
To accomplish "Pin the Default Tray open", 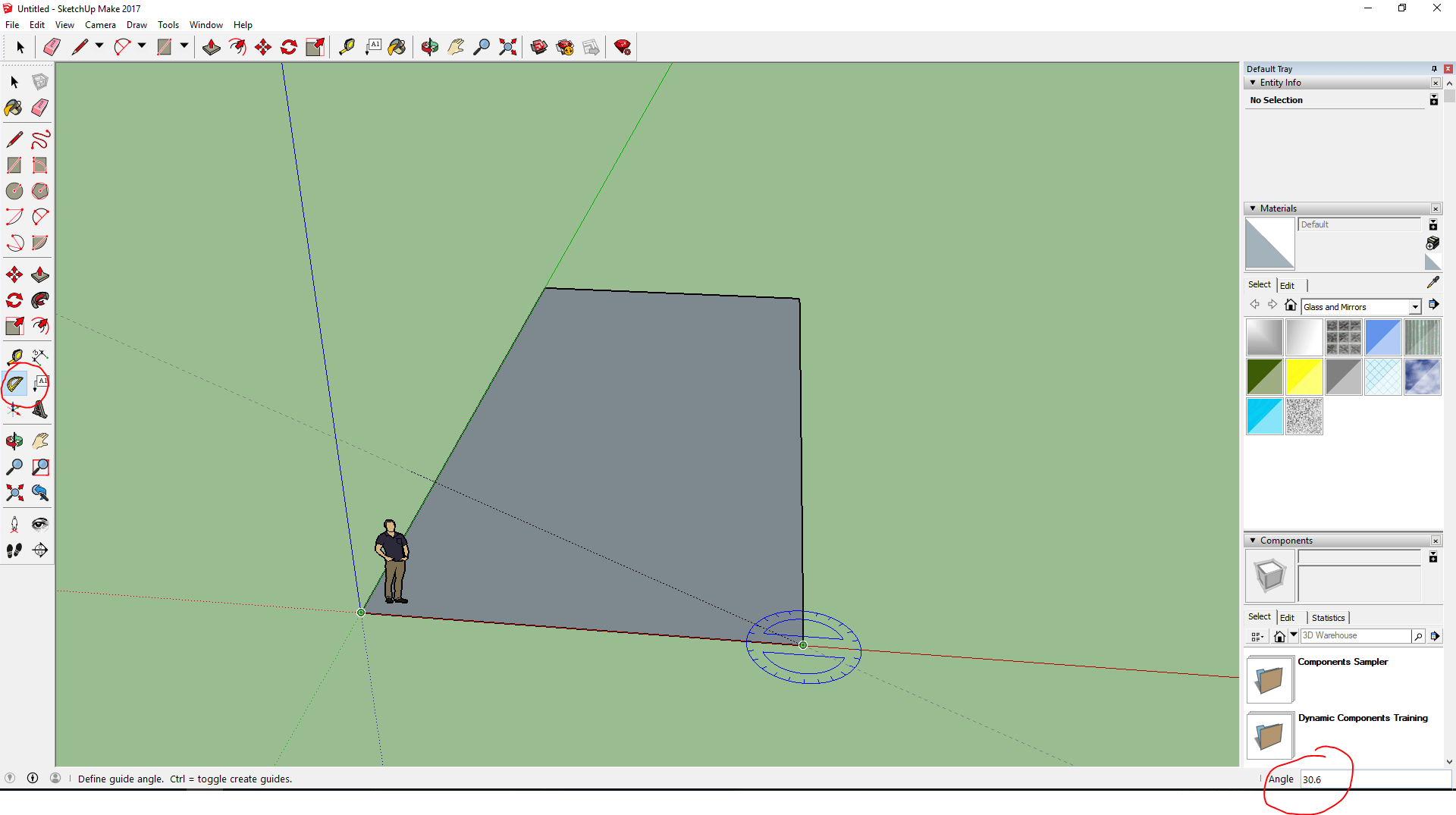I will [1434, 68].
